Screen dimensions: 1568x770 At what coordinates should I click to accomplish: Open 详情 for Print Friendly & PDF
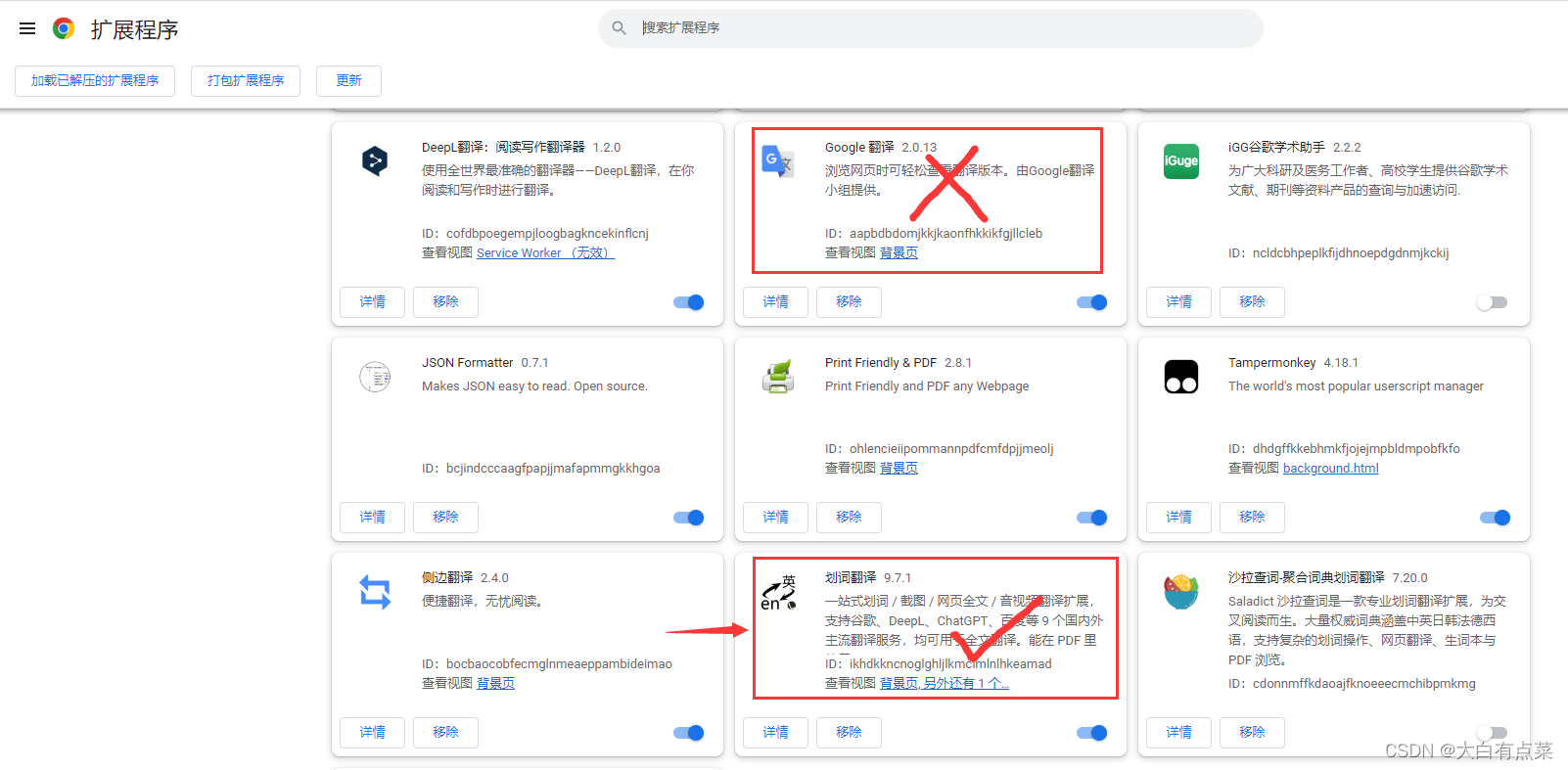(x=775, y=518)
